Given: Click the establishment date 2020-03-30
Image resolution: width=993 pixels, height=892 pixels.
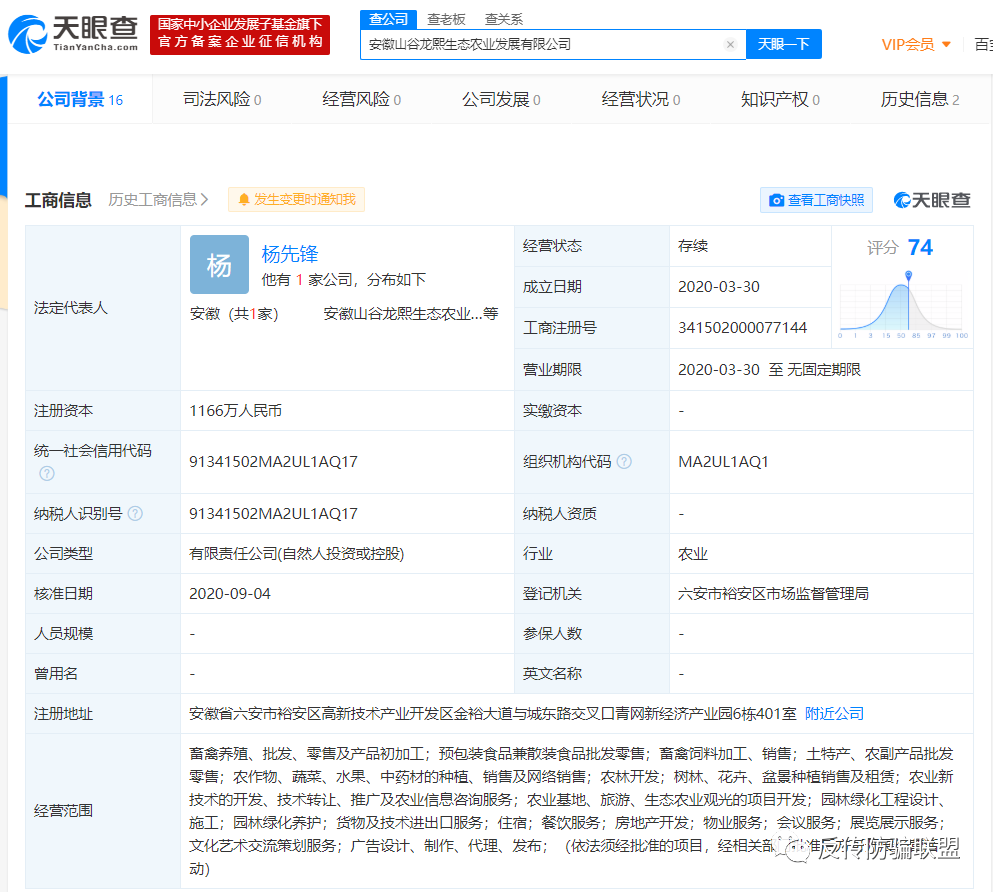Looking at the screenshot, I should point(719,287).
